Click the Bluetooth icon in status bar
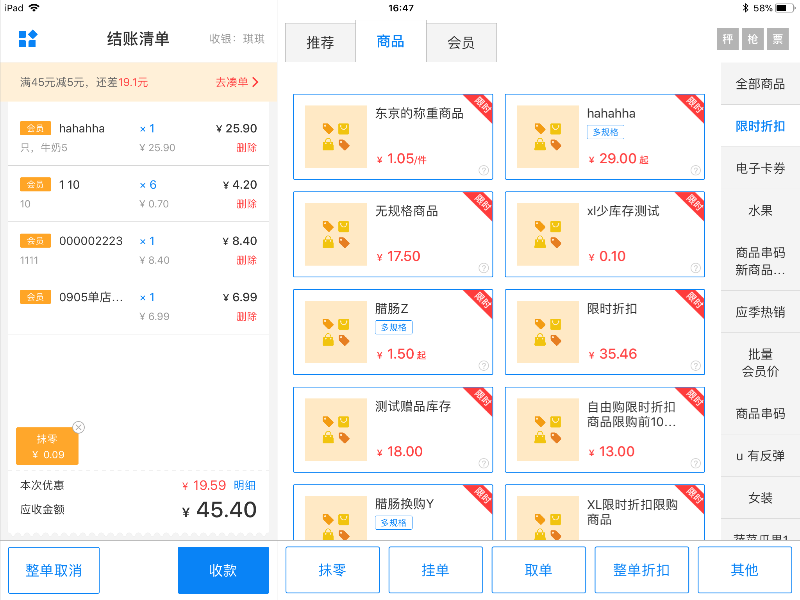The image size is (800, 600). tap(745, 8)
